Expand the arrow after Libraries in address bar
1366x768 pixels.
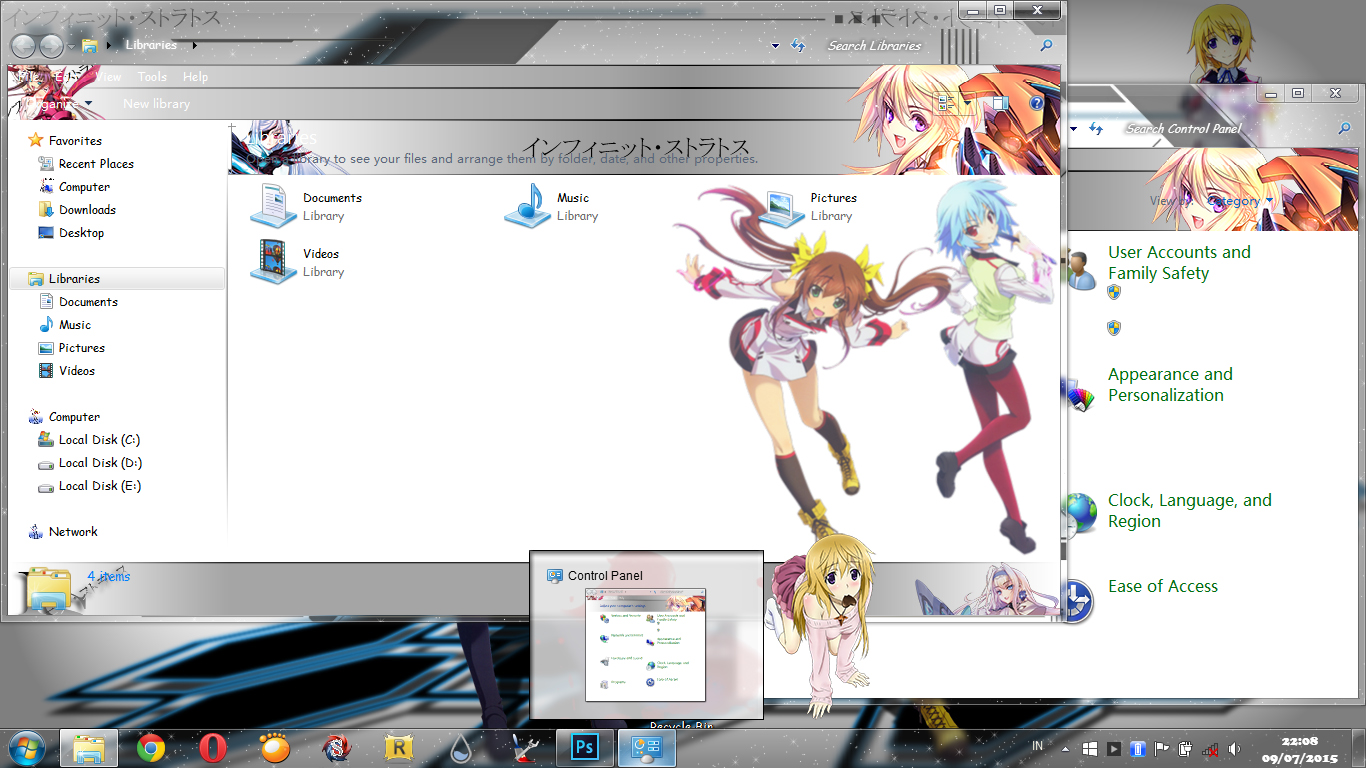tap(194, 45)
